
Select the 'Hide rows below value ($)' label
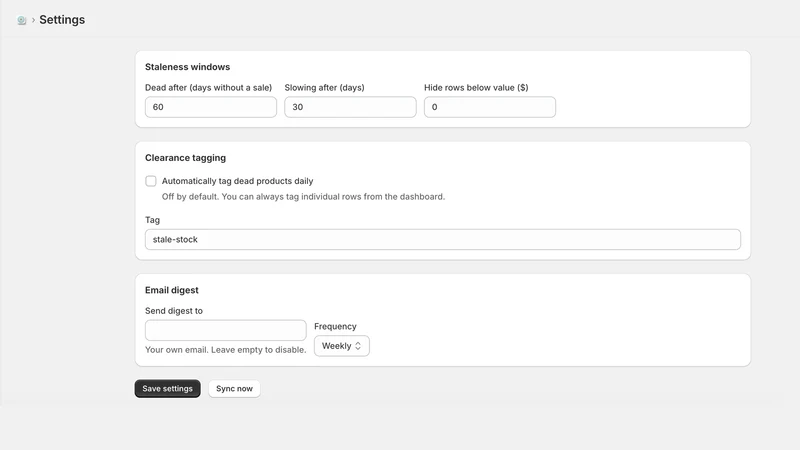click(x=476, y=87)
